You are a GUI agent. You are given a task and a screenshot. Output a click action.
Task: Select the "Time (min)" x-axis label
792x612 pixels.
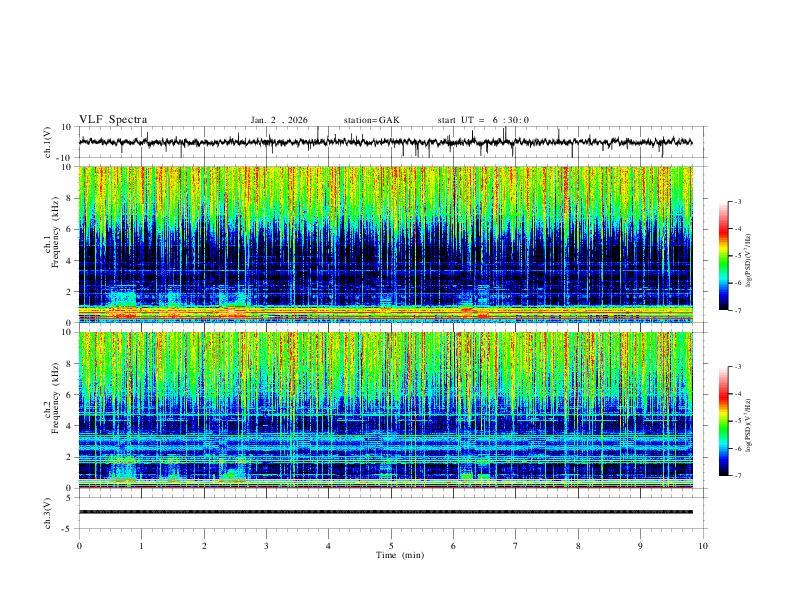400,555
